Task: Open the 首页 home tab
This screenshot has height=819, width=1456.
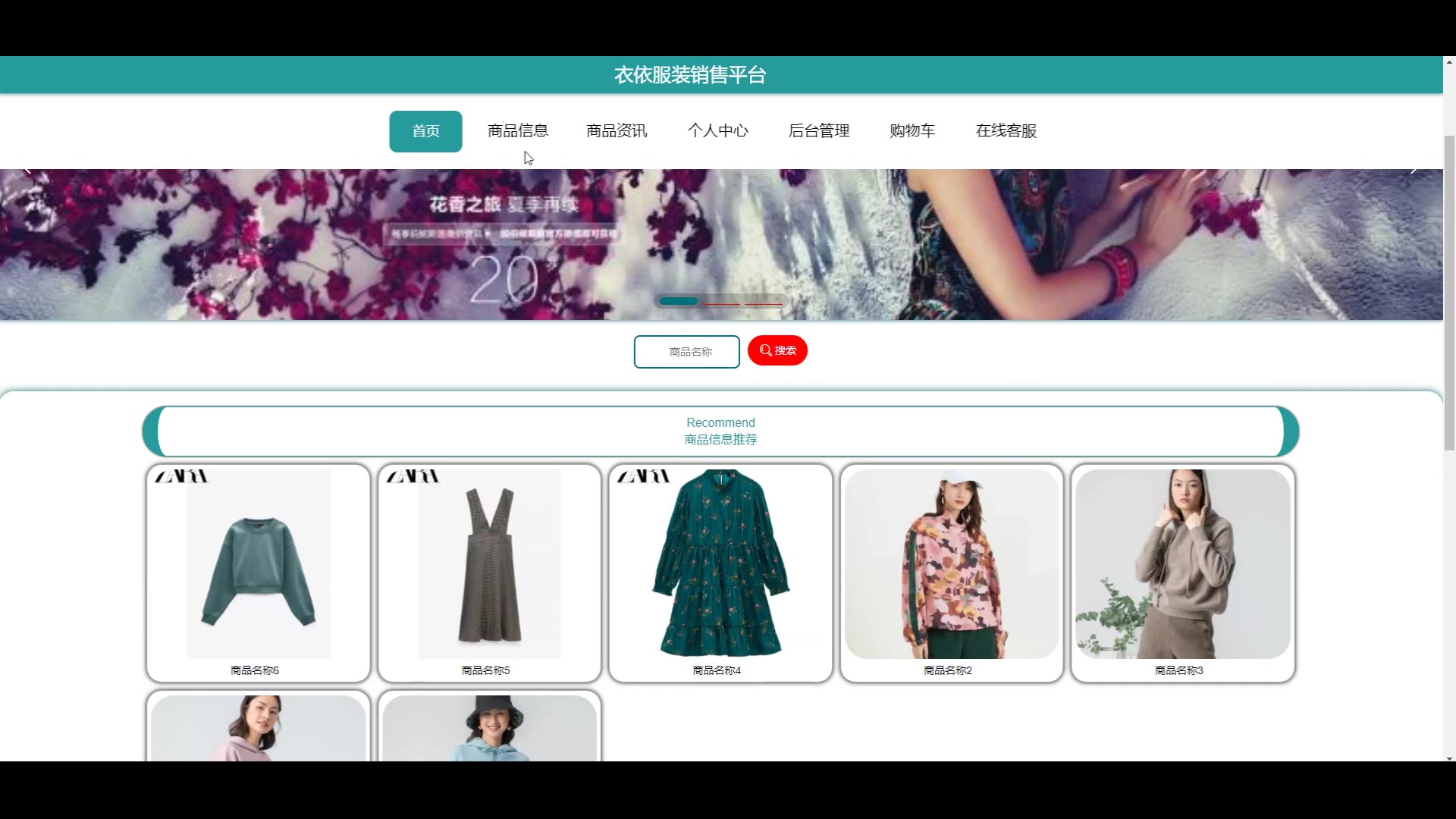Action: click(x=425, y=131)
